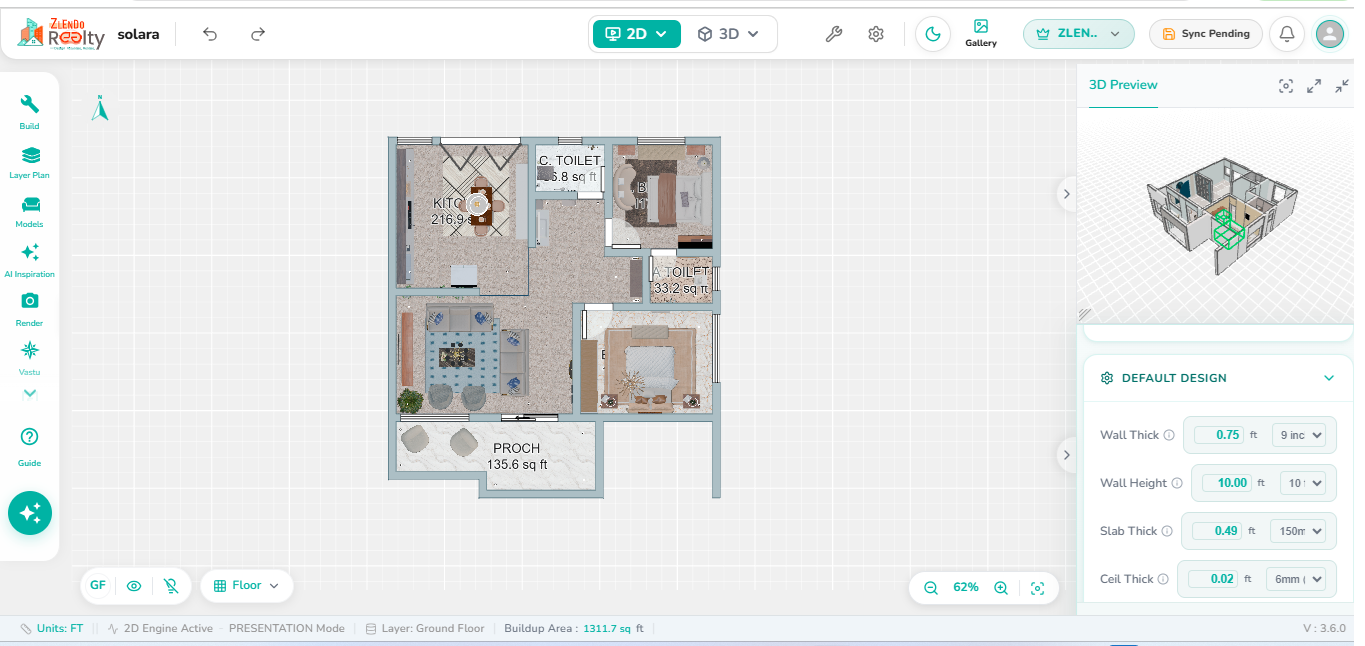Screen dimensions: 1365x646
Task: Show Ceil Thick info icon
Action: tap(1163, 579)
